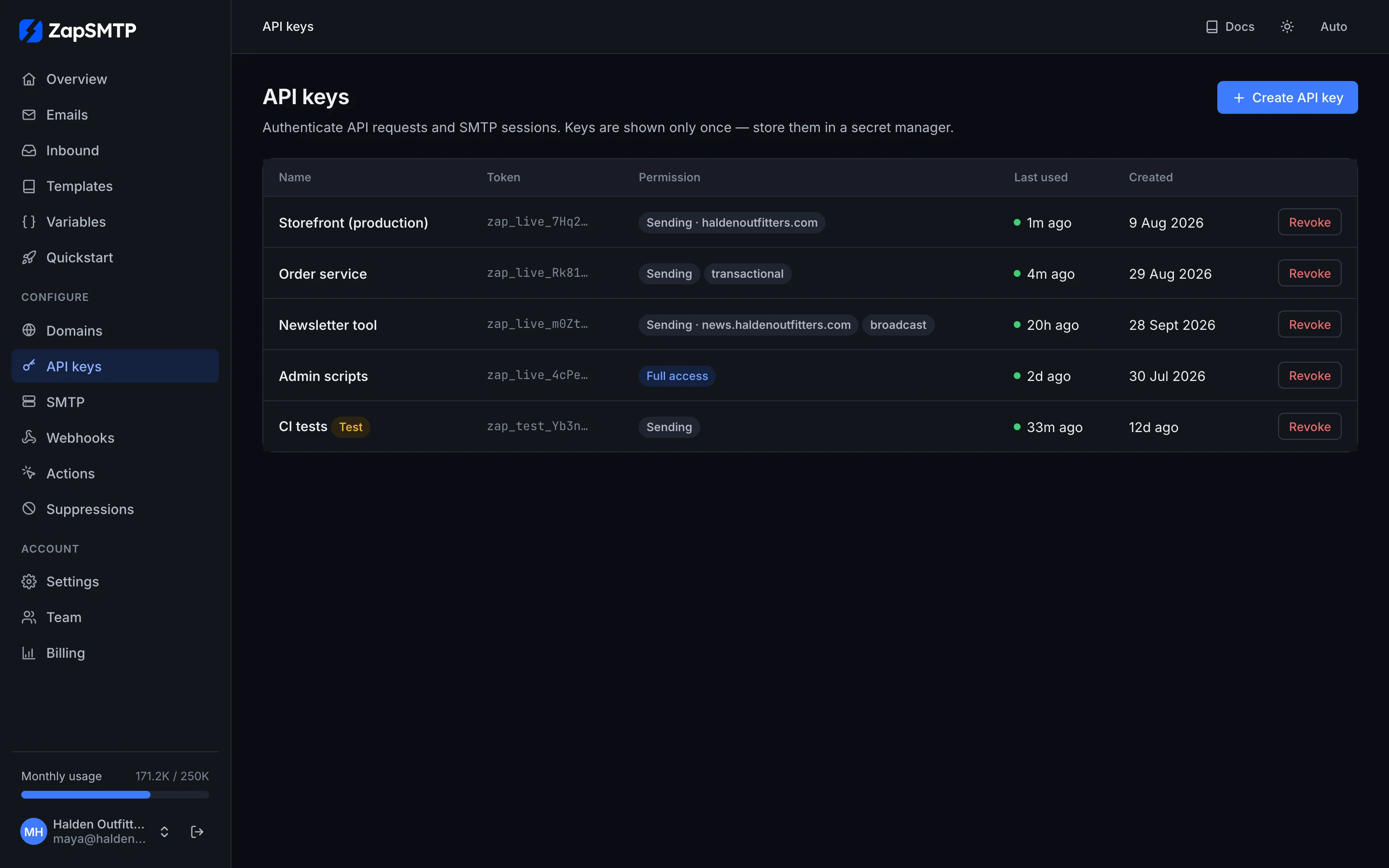Click the Suppressions ban icon
This screenshot has width=1389, height=868.
[x=29, y=509]
